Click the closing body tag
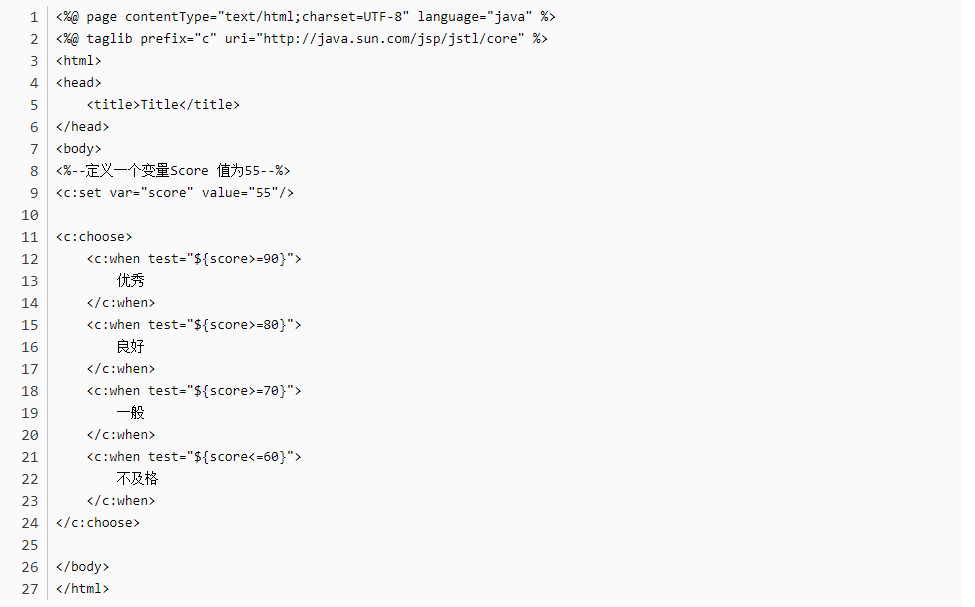This screenshot has width=975, height=607. 82,567
